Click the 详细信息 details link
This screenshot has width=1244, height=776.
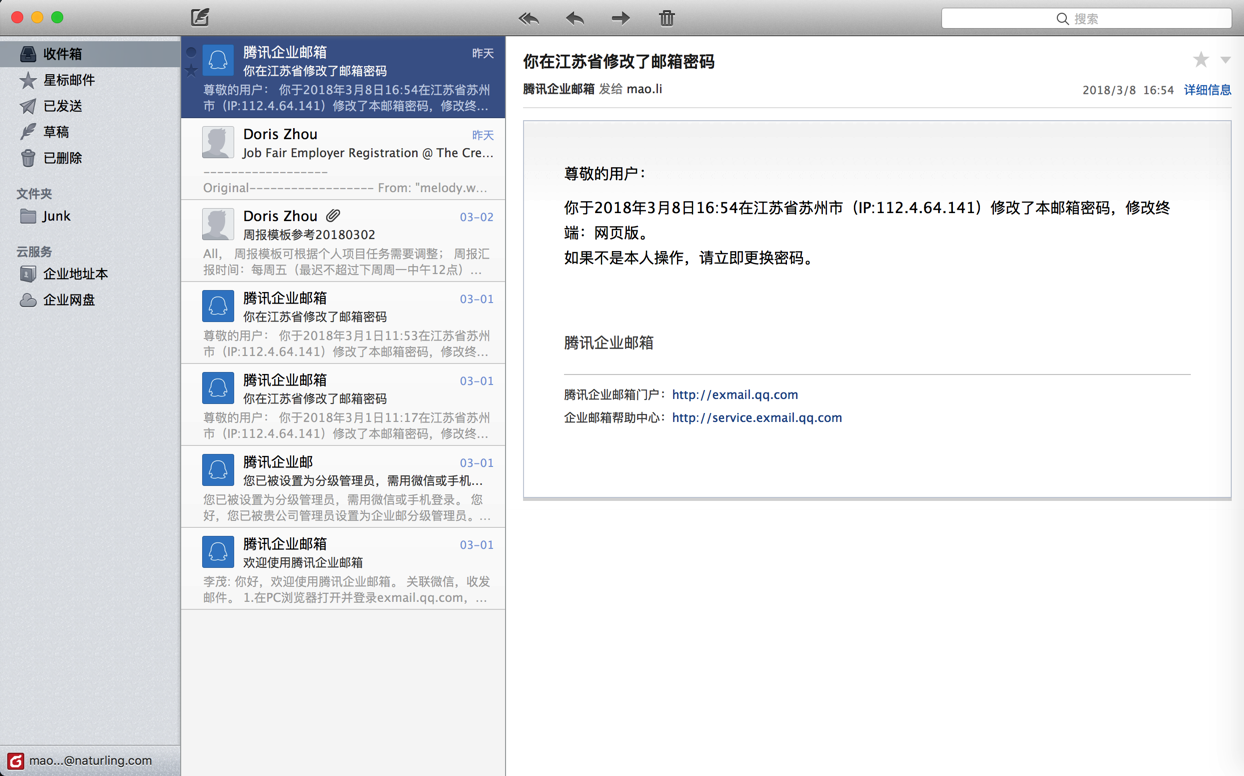pyautogui.click(x=1208, y=90)
